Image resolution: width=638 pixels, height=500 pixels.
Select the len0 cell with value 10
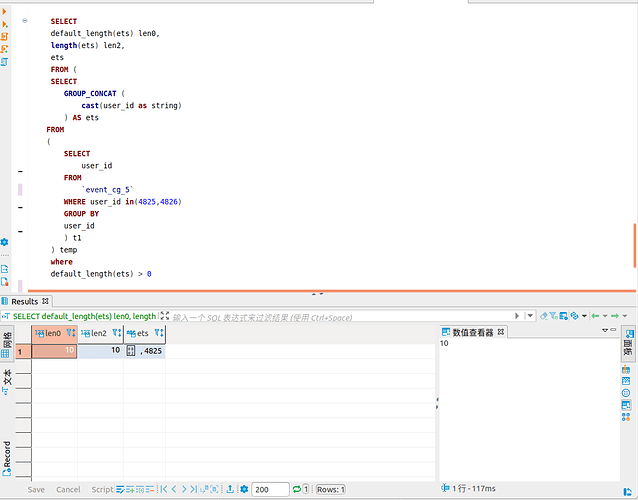(x=54, y=351)
